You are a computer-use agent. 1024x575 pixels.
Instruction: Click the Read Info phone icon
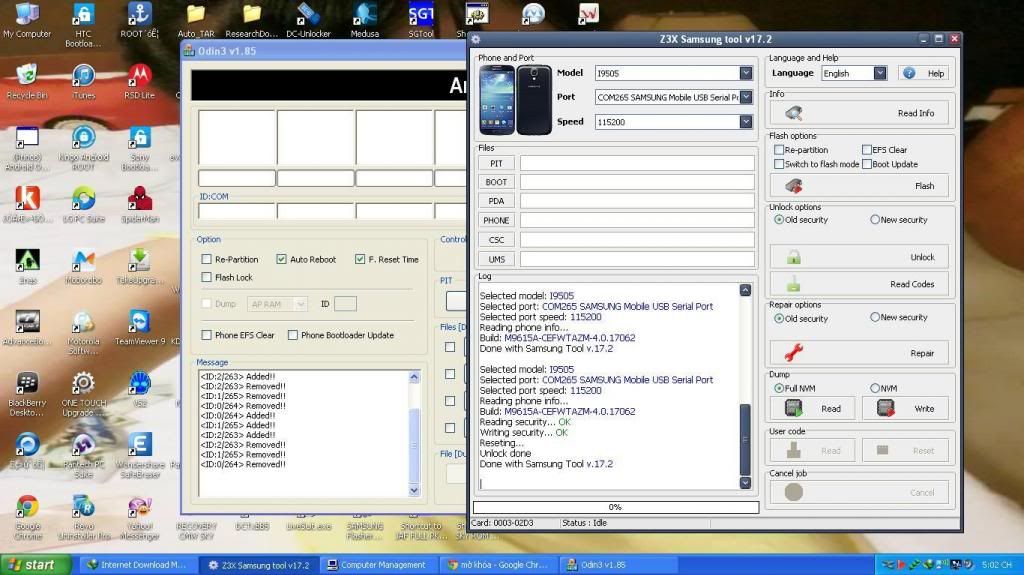tap(793, 113)
